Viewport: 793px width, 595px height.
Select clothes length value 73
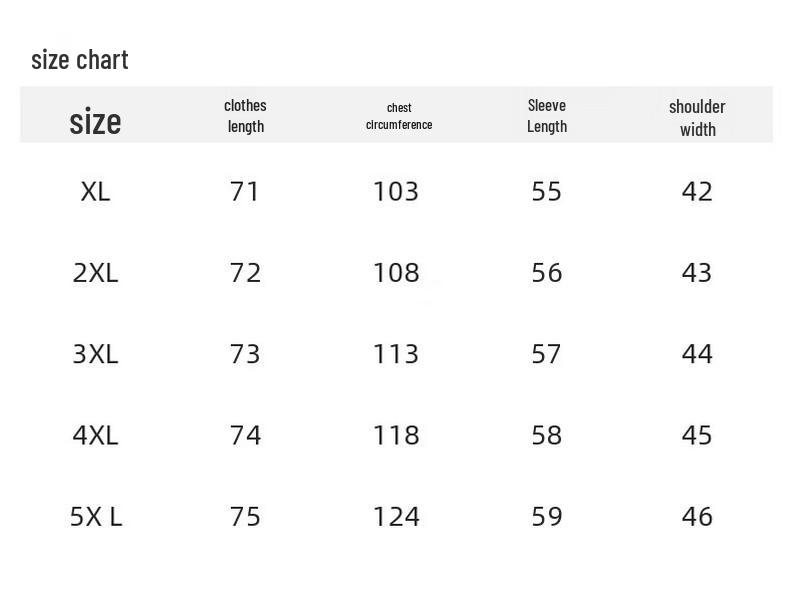click(x=245, y=354)
